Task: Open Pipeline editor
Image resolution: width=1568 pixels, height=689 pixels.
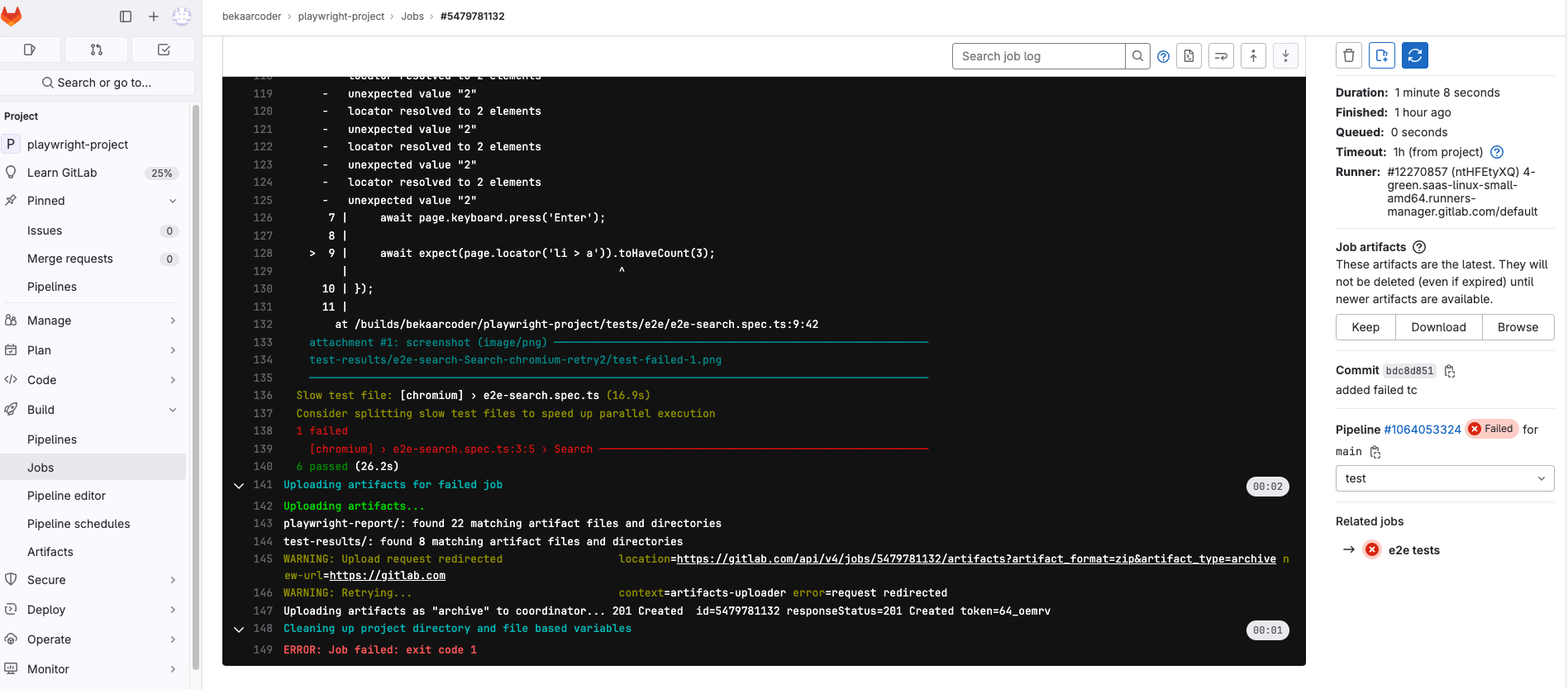Action: pyautogui.click(x=93, y=496)
